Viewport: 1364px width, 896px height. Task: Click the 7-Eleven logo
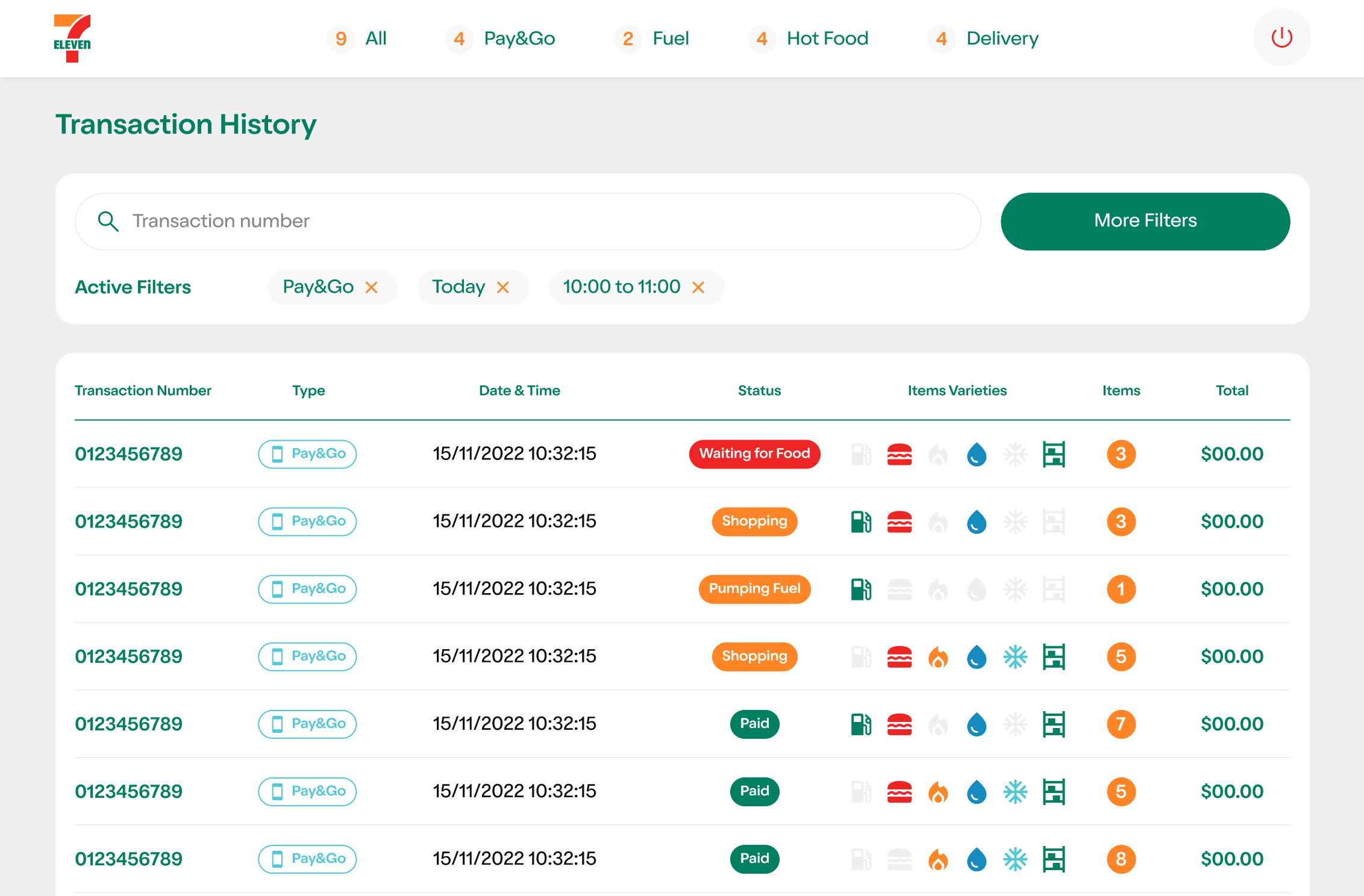(x=72, y=39)
